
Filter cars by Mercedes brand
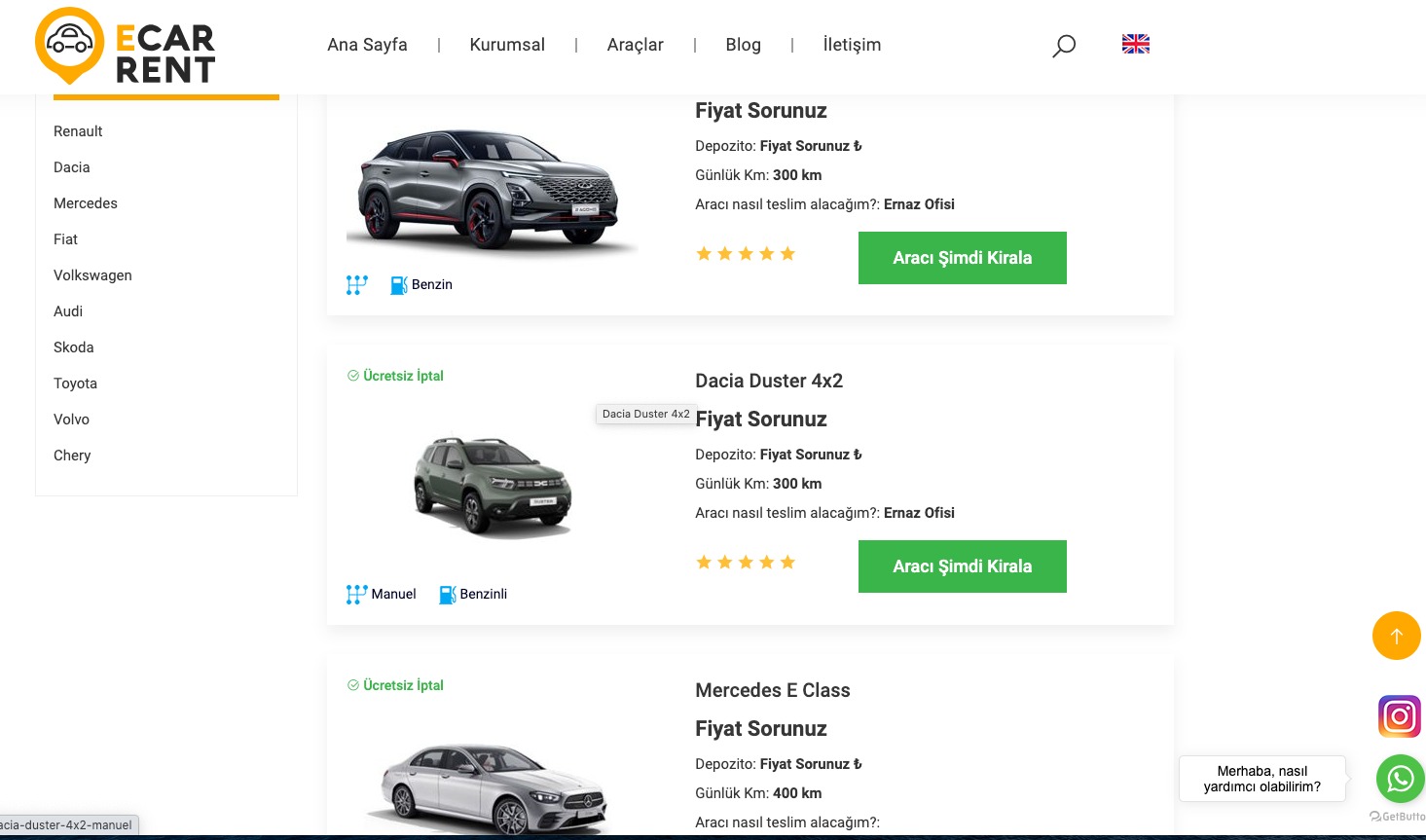86,203
